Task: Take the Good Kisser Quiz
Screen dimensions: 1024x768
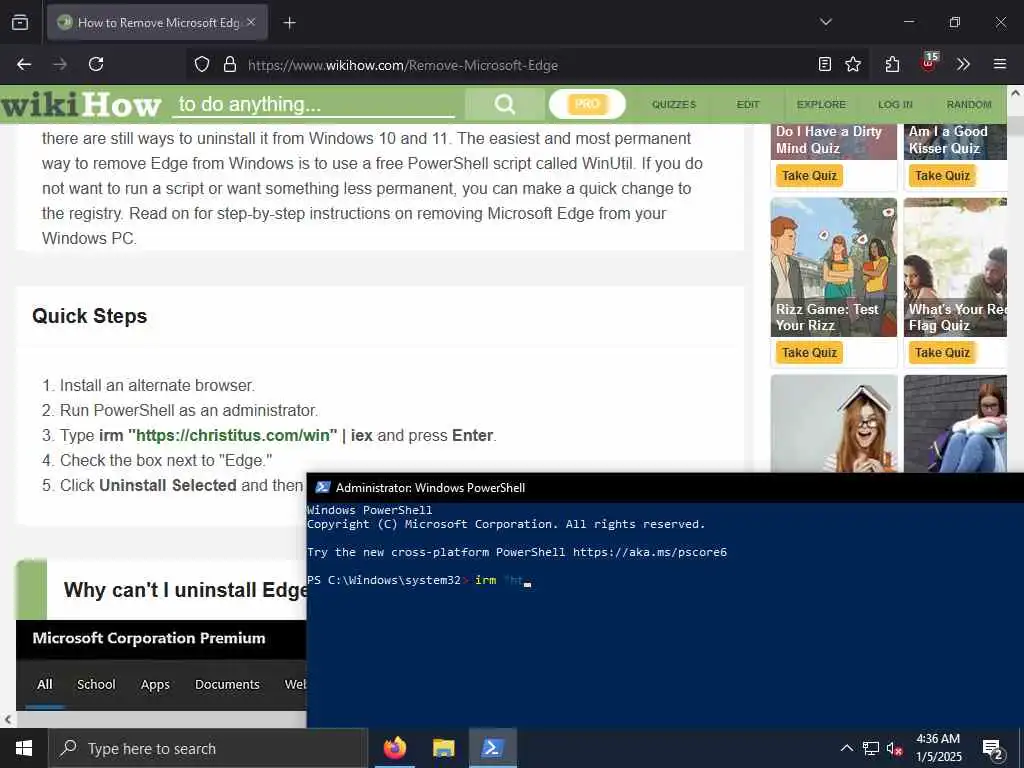Action: coord(942,176)
